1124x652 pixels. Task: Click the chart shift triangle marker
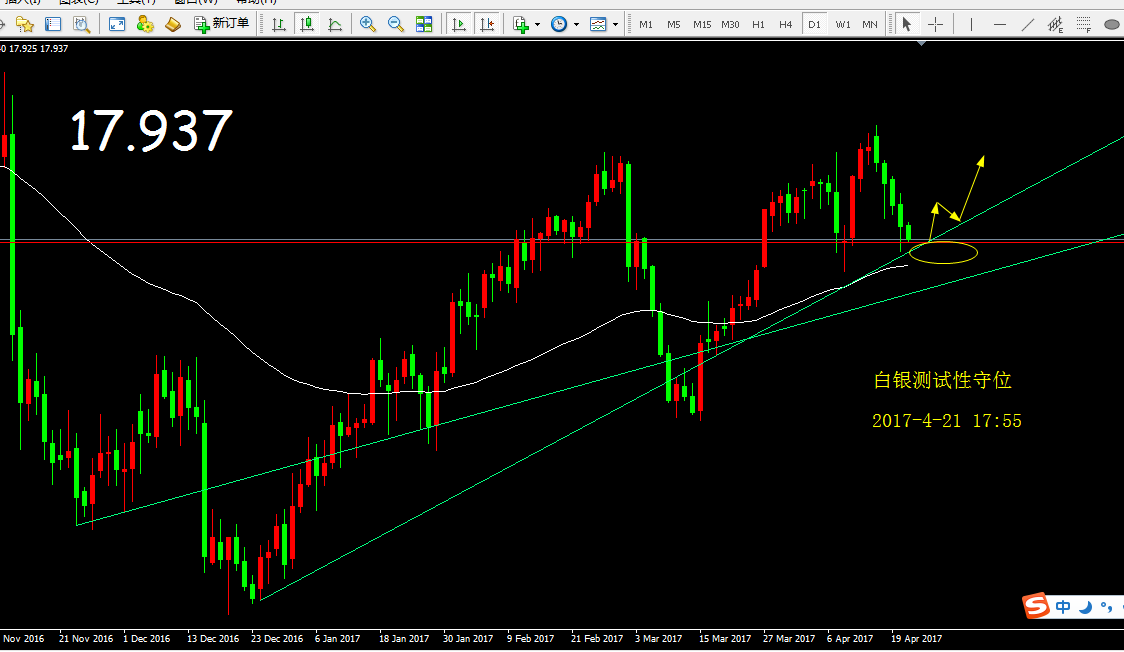[922, 44]
